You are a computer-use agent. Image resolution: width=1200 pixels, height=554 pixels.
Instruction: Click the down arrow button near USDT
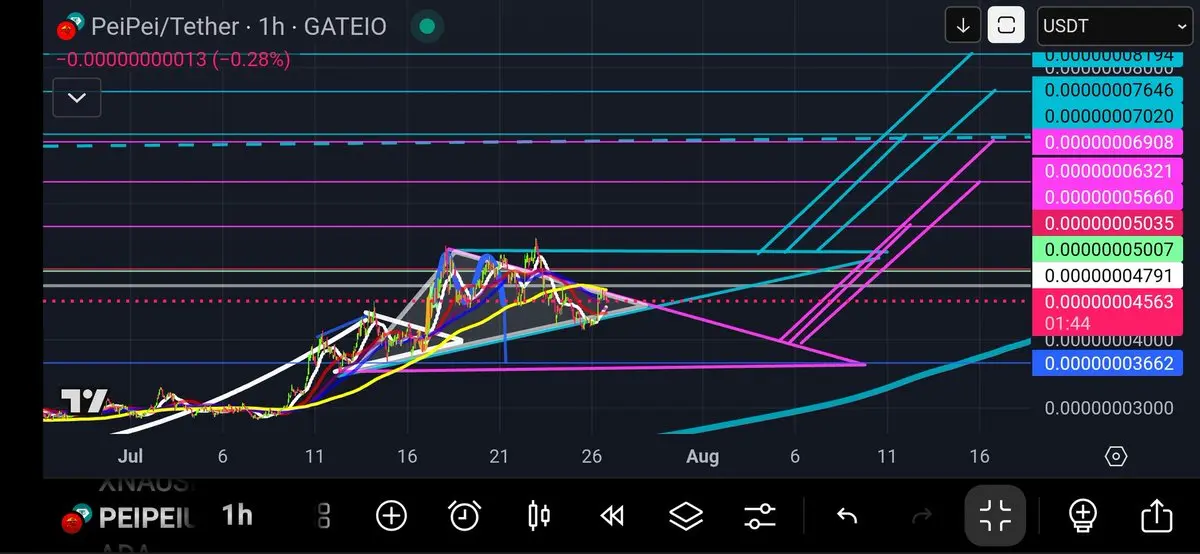tap(963, 26)
